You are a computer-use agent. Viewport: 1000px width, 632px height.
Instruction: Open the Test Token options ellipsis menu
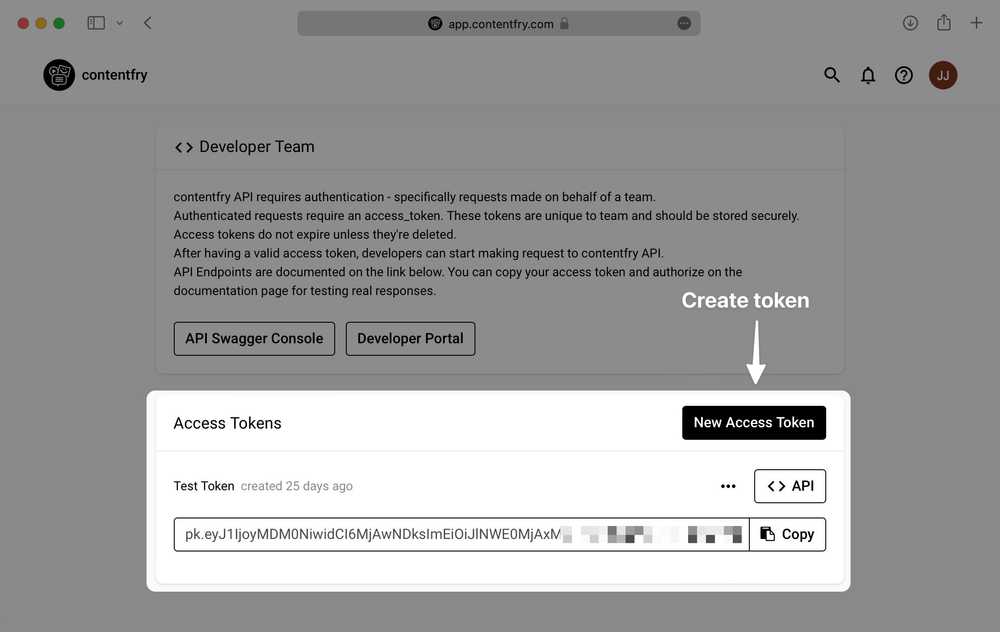[728, 486]
